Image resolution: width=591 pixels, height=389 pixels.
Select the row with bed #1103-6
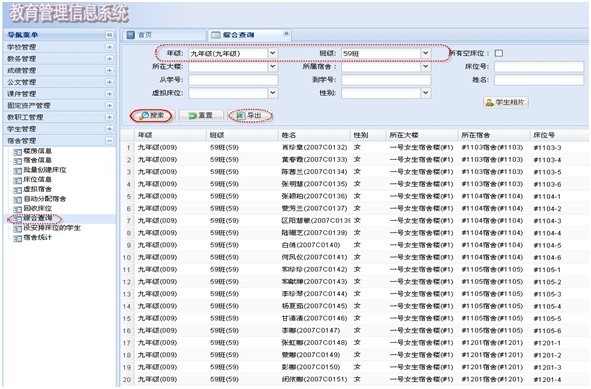[355, 184]
